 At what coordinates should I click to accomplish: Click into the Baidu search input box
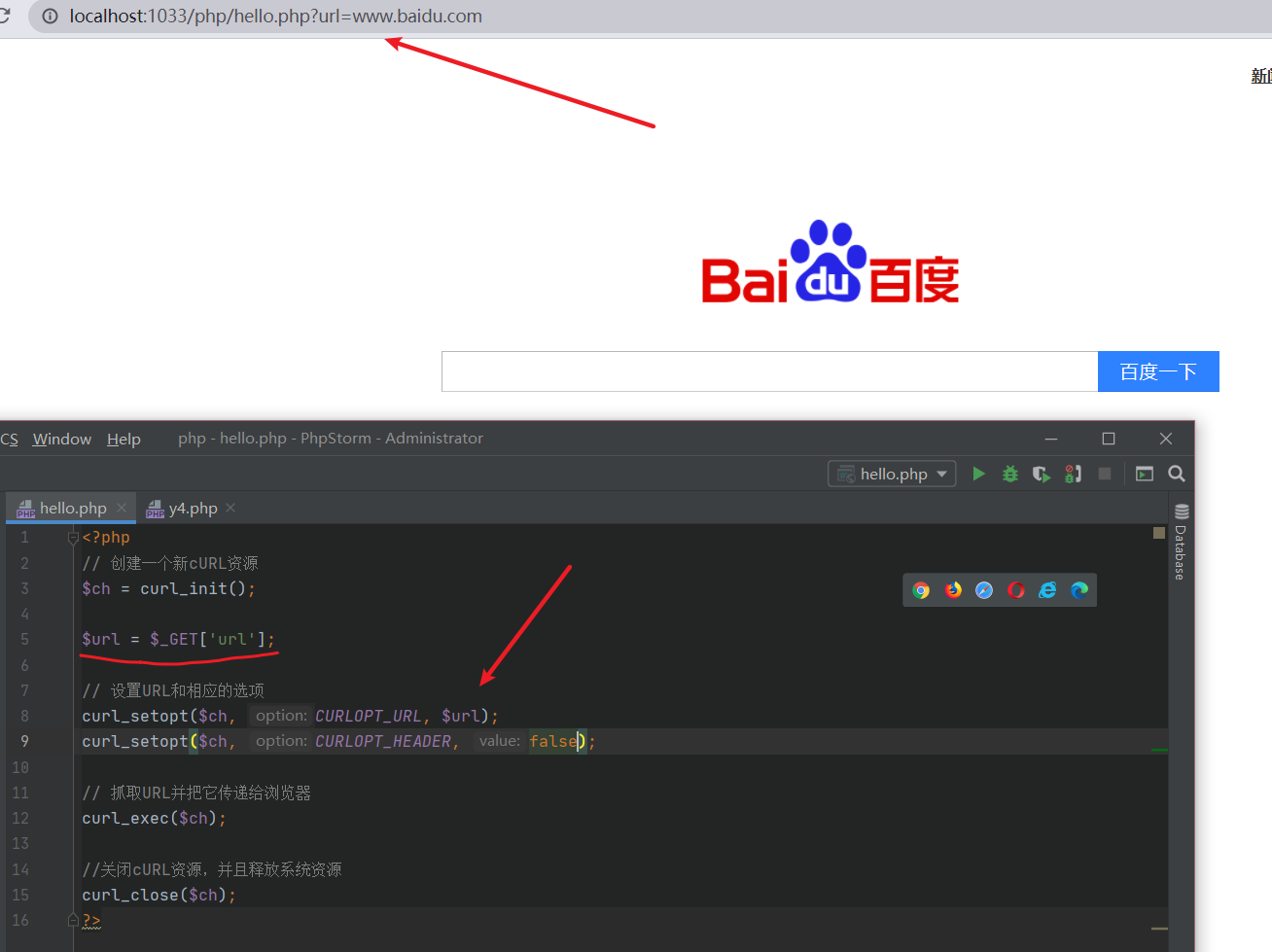point(769,371)
